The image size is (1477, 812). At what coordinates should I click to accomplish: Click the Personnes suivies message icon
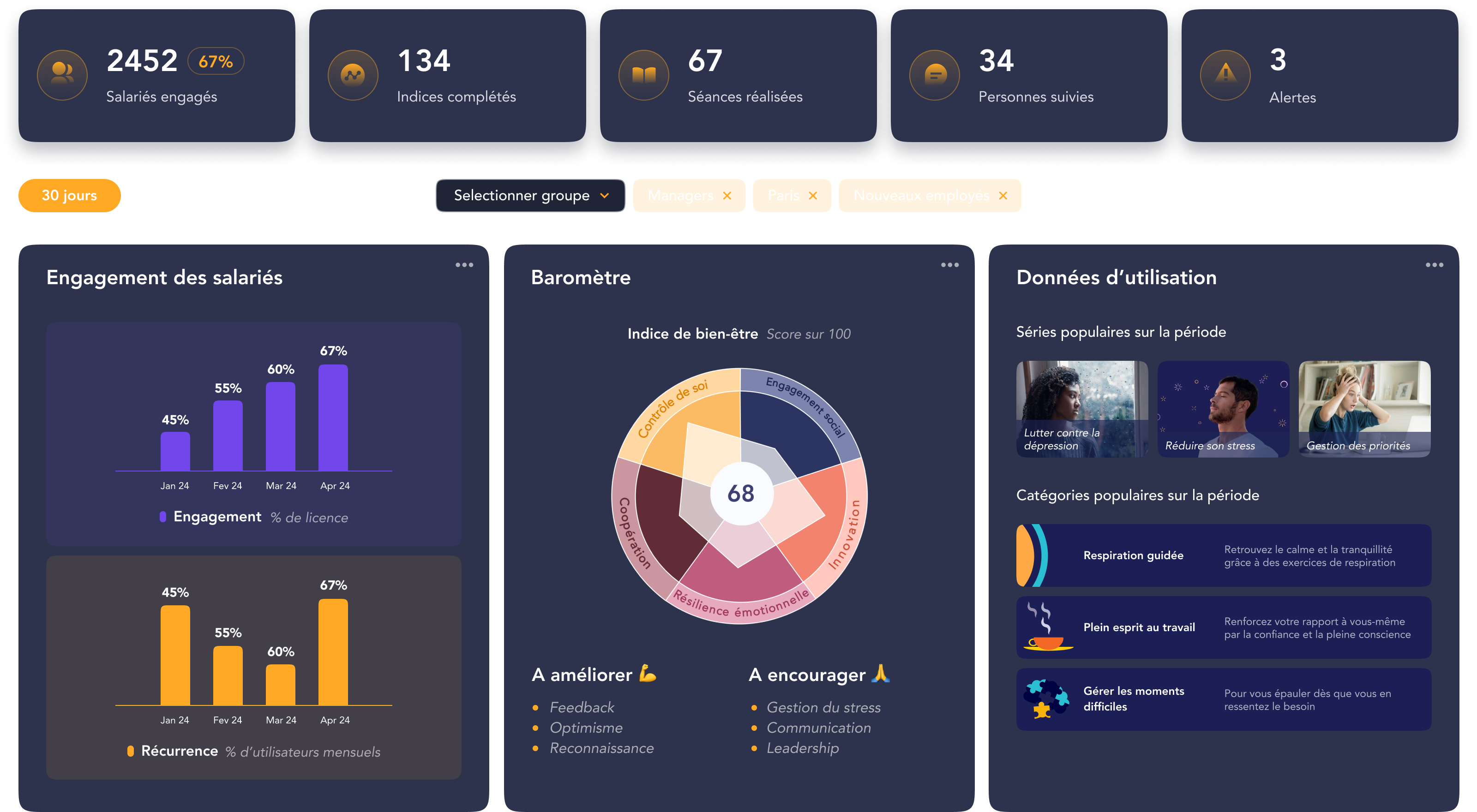point(935,74)
